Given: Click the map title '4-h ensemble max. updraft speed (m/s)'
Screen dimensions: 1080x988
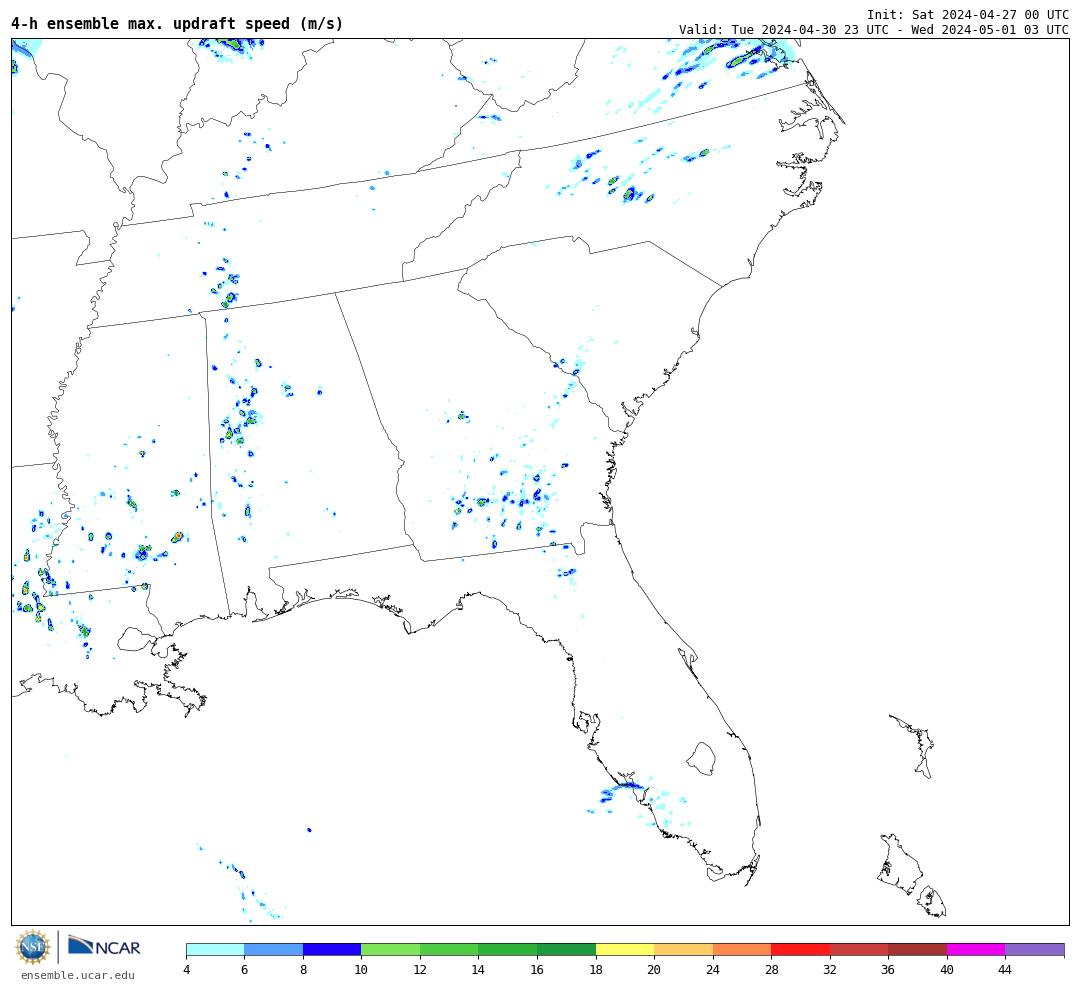Looking at the screenshot, I should click(177, 23).
